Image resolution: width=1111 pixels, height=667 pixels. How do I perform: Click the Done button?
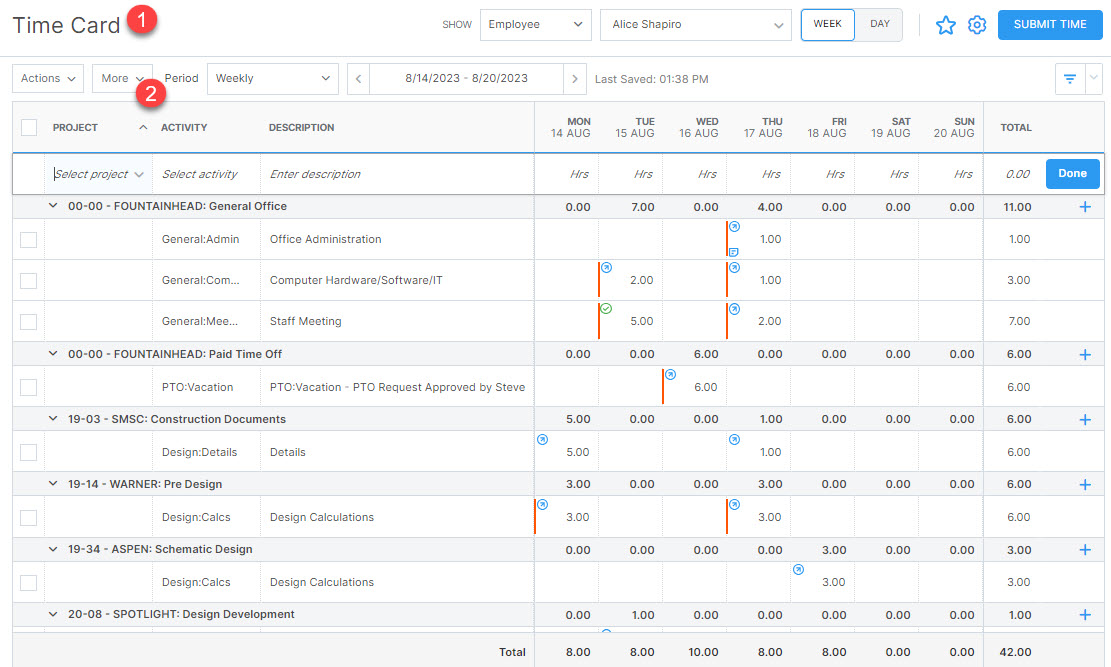coord(1072,174)
